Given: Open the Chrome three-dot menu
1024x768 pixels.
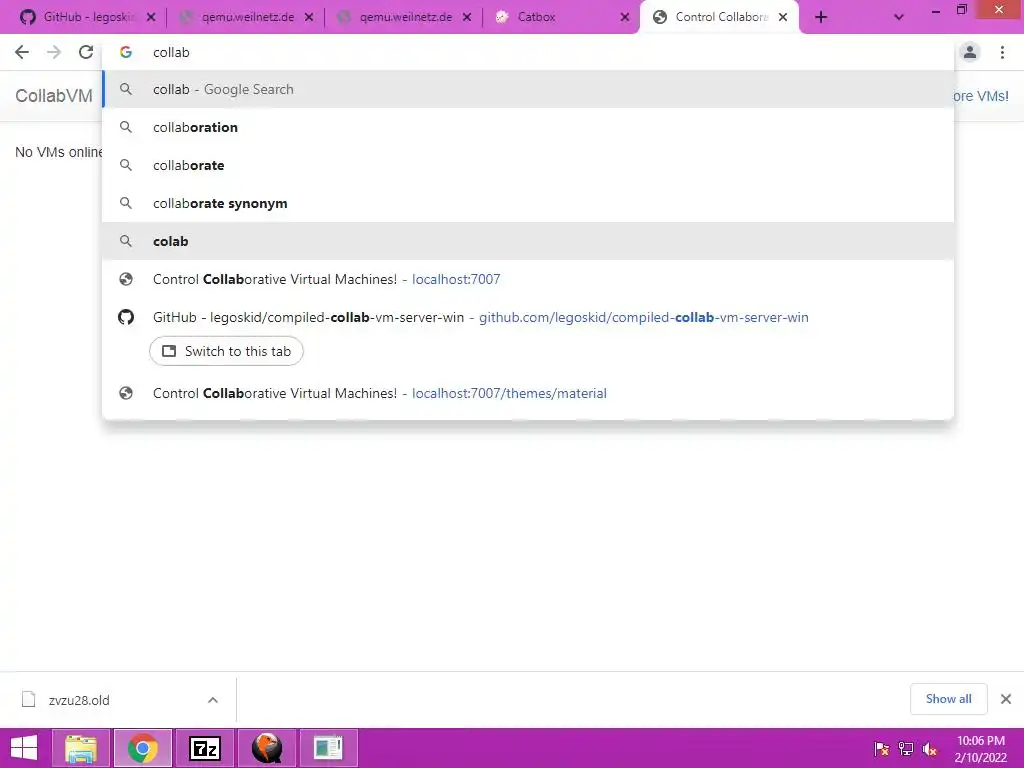Looking at the screenshot, I should tap(1002, 52).
